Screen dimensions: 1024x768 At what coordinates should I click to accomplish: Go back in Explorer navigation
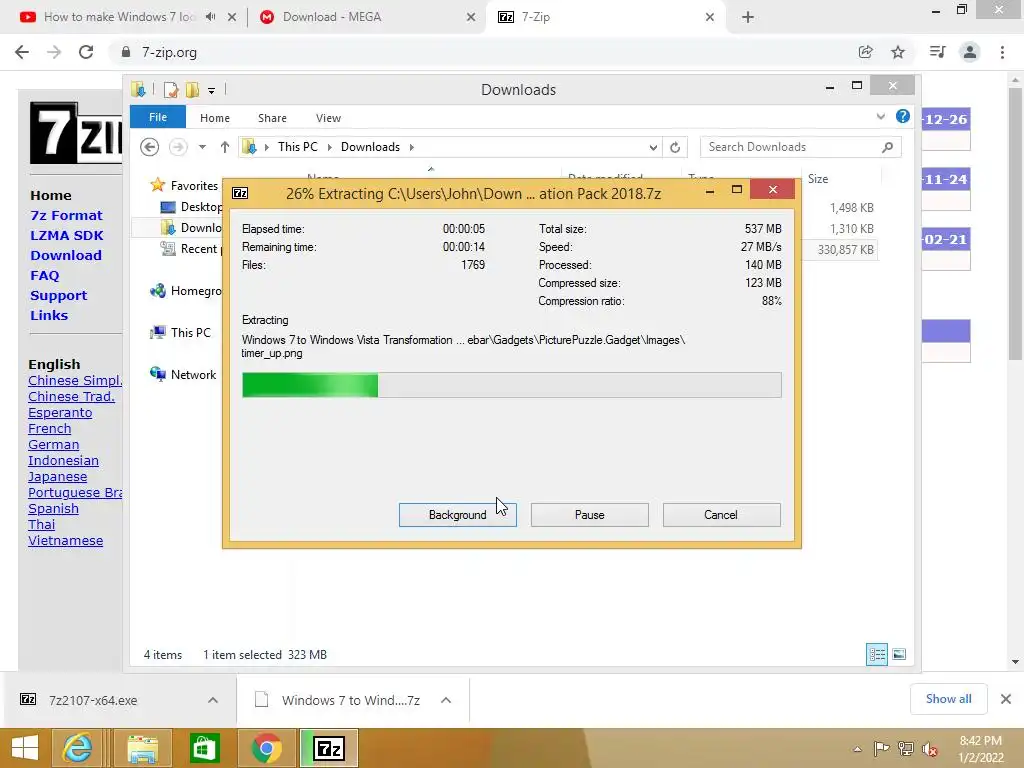pyautogui.click(x=150, y=147)
